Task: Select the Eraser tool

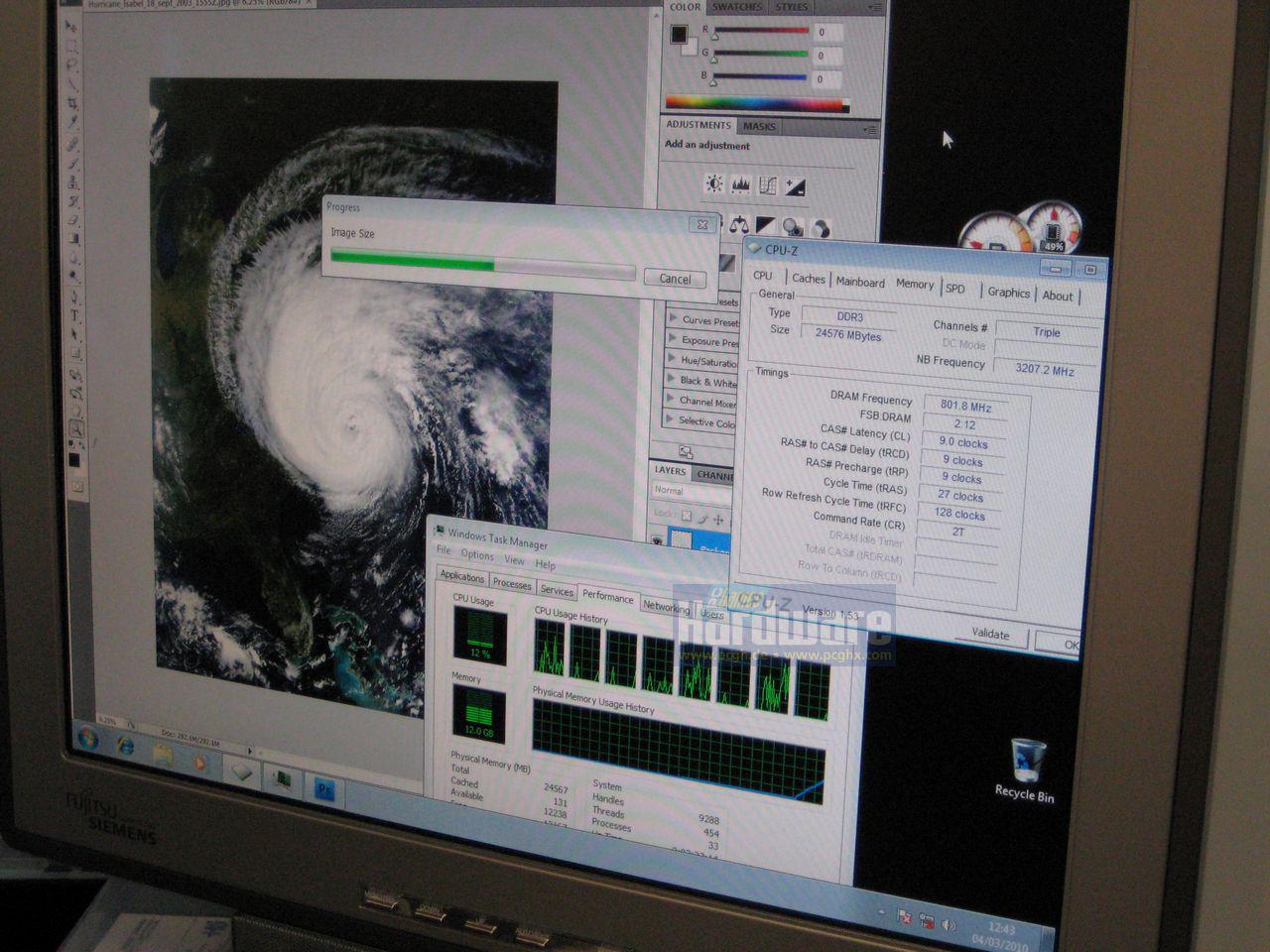Action: coord(73,220)
